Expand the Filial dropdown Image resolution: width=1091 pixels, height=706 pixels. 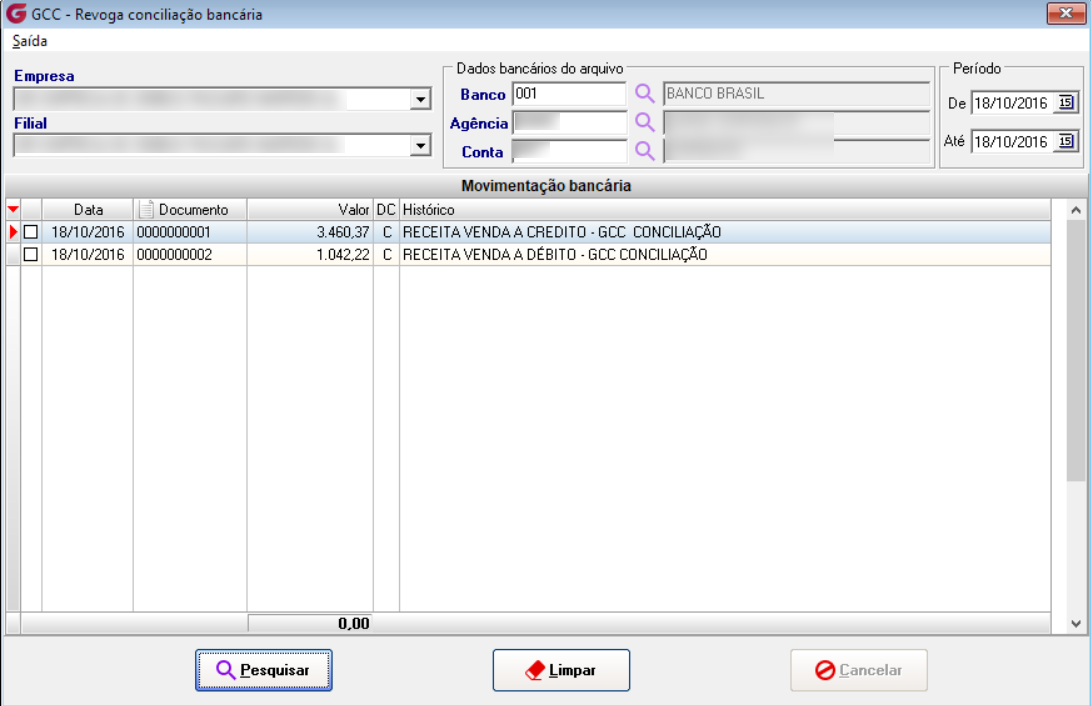click(420, 146)
